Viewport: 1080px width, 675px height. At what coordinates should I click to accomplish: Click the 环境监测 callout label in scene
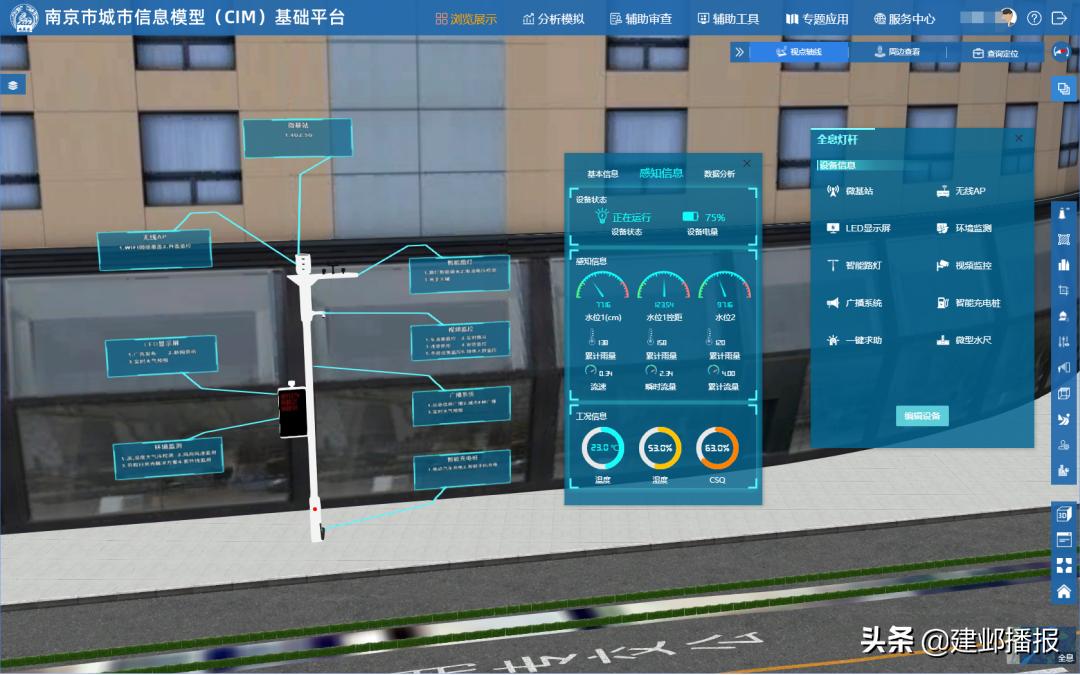[x=168, y=458]
